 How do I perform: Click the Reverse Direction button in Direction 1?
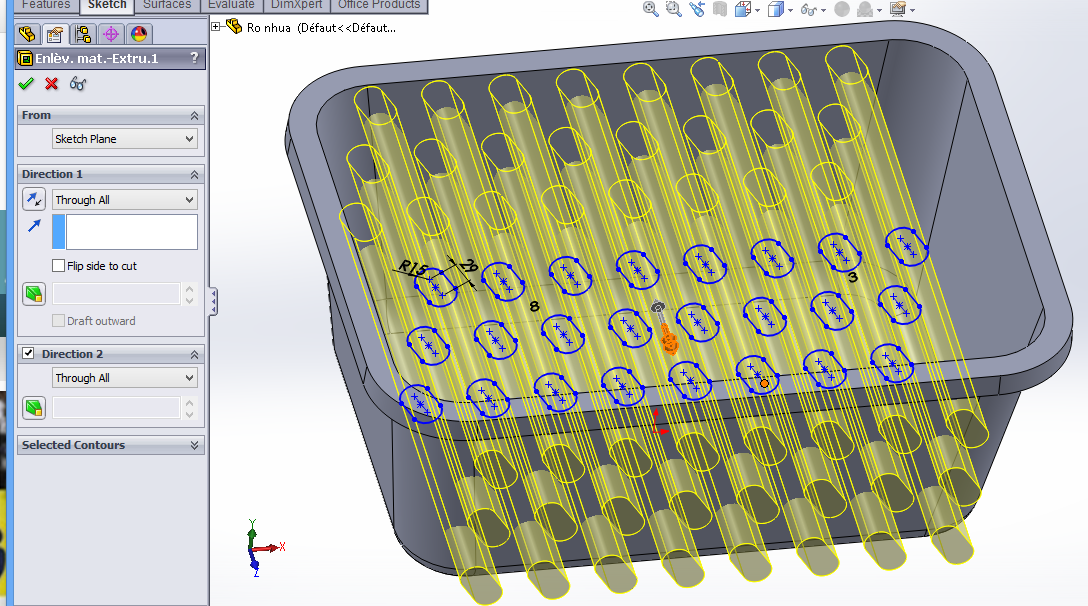click(x=34, y=200)
